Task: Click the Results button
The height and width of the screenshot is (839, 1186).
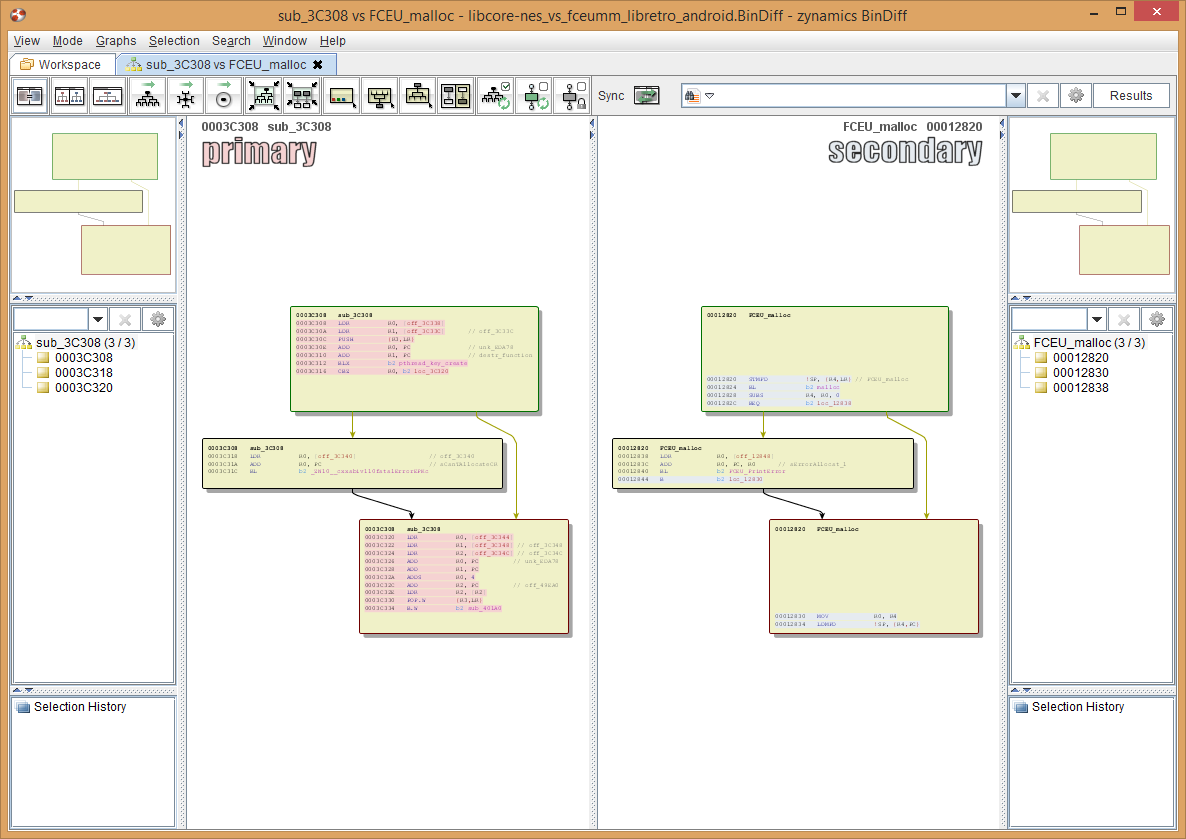Action: 1131,96
